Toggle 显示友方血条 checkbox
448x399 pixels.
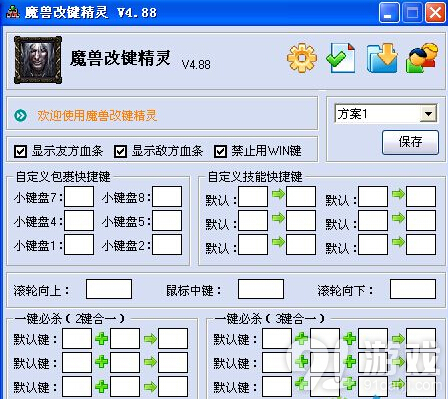click(20, 152)
